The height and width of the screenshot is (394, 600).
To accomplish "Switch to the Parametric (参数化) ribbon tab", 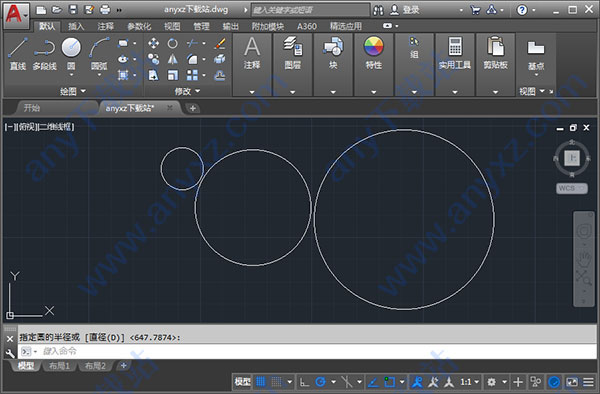I will 139,26.
